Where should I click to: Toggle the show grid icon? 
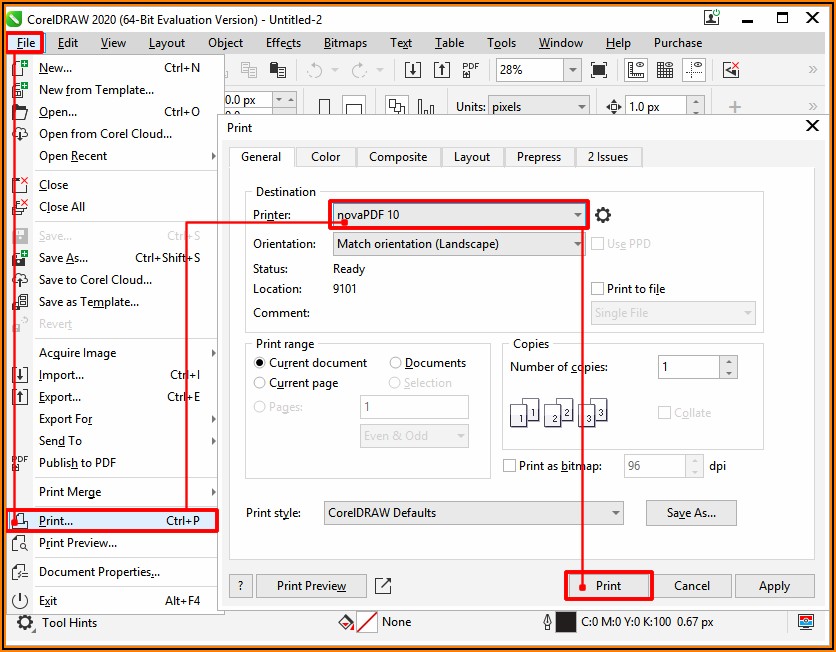[664, 70]
